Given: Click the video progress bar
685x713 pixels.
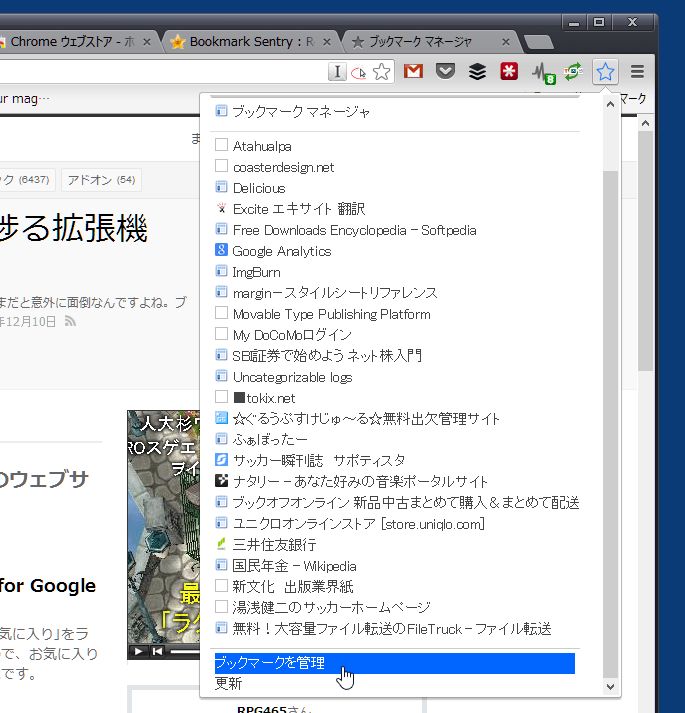Looking at the screenshot, I should pyautogui.click(x=184, y=652).
